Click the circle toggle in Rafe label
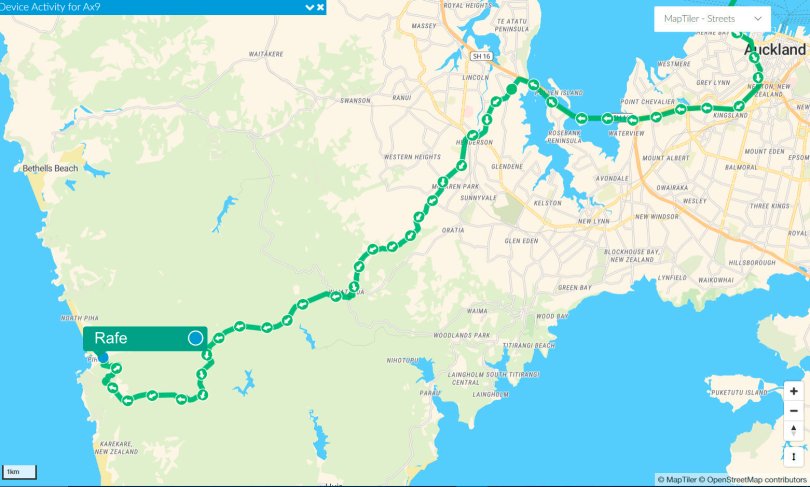The image size is (810, 487). pos(195,338)
